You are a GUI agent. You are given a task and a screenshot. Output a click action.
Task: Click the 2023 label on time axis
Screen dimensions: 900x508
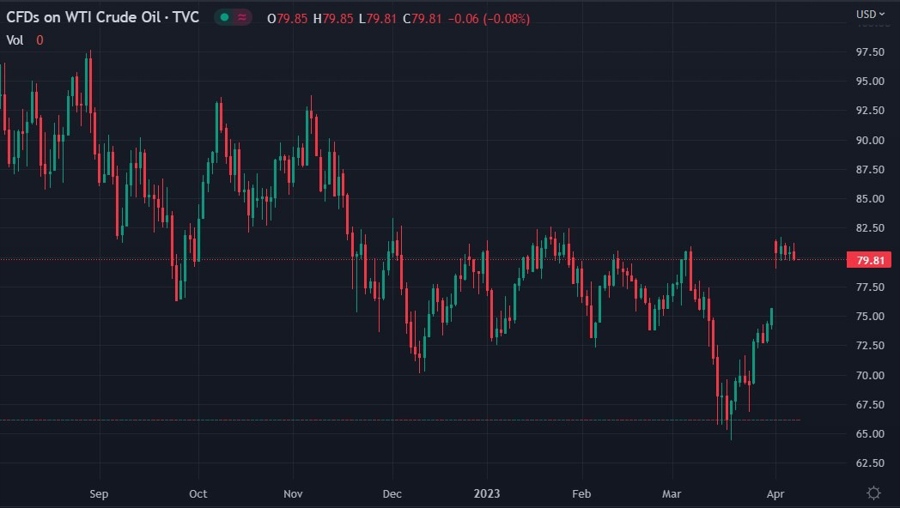pos(487,494)
